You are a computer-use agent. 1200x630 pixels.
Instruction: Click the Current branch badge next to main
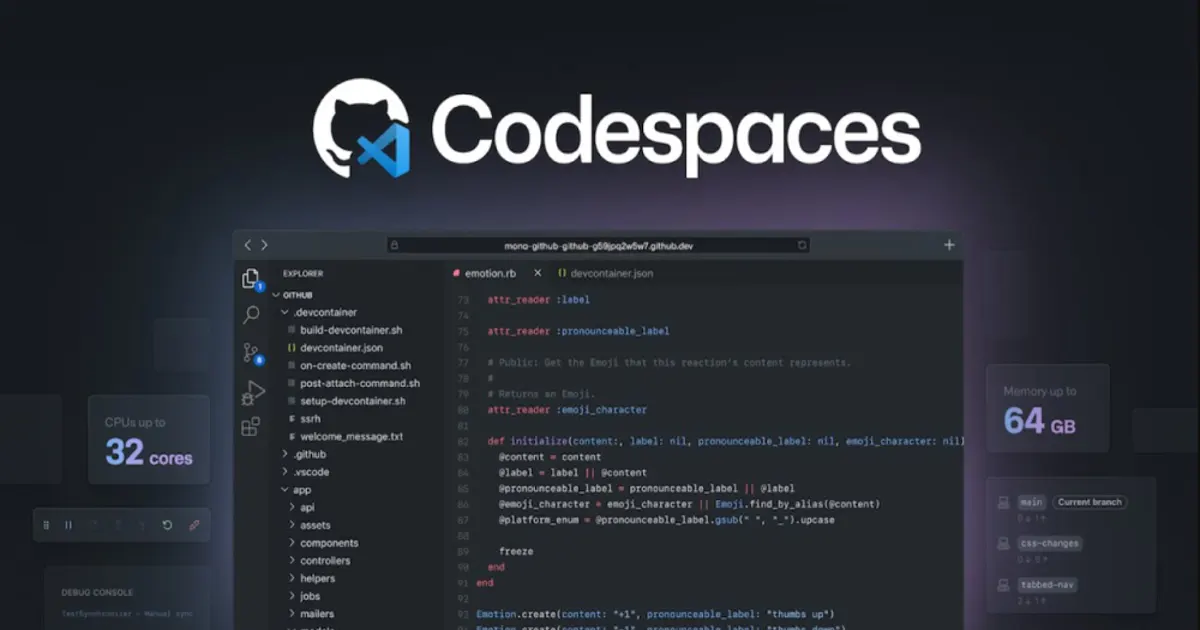(x=1089, y=502)
